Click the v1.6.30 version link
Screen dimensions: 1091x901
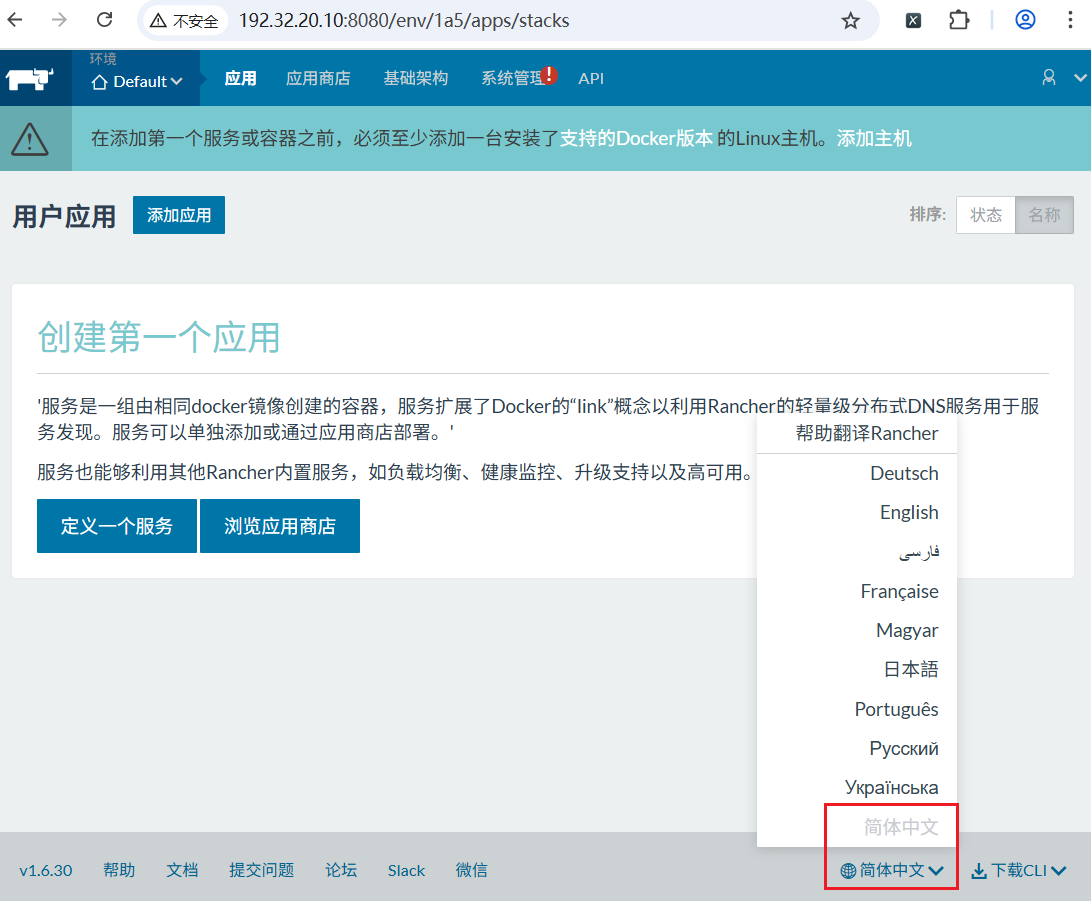46,870
